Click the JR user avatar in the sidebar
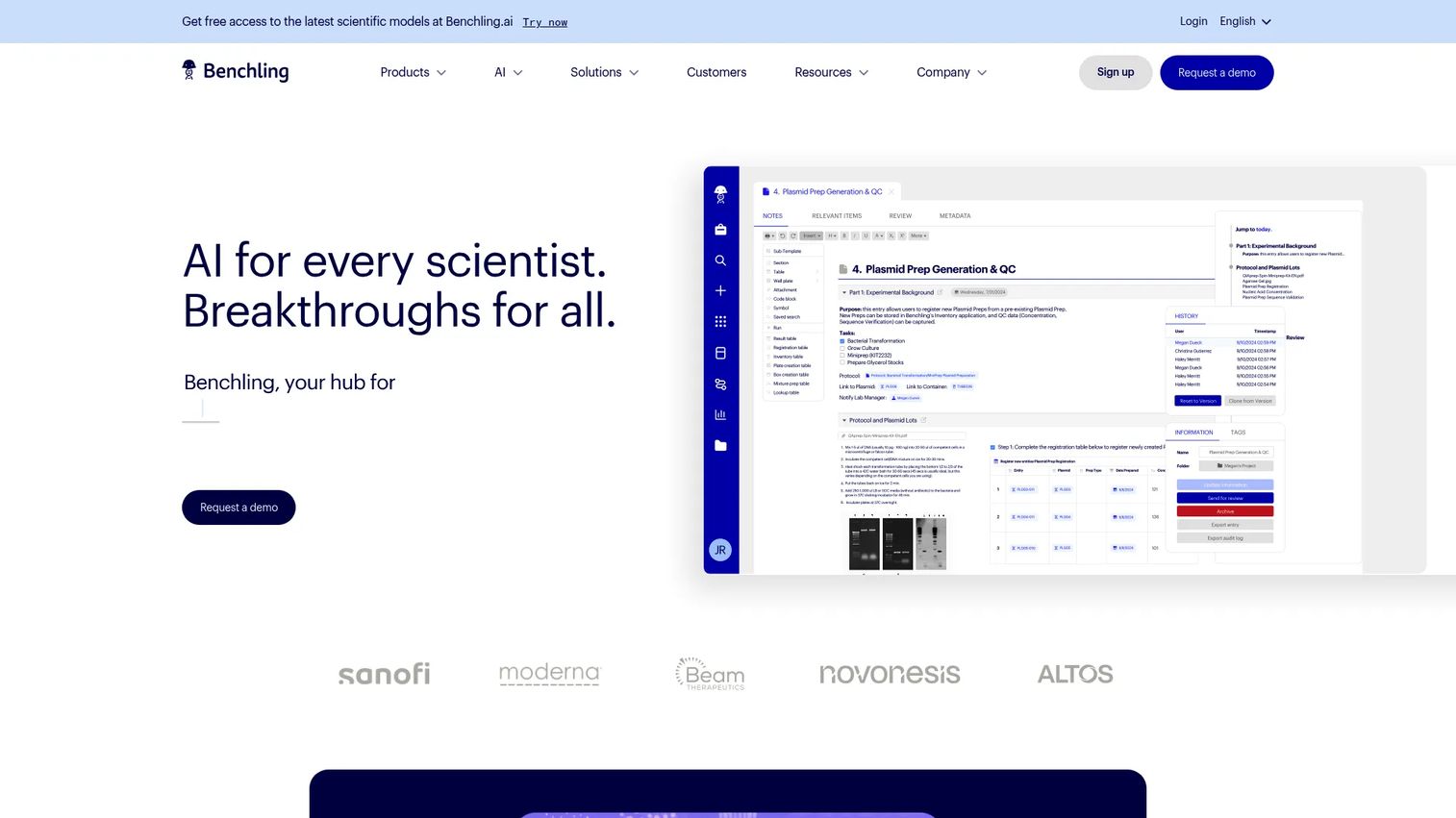The image size is (1456, 818). [720, 550]
